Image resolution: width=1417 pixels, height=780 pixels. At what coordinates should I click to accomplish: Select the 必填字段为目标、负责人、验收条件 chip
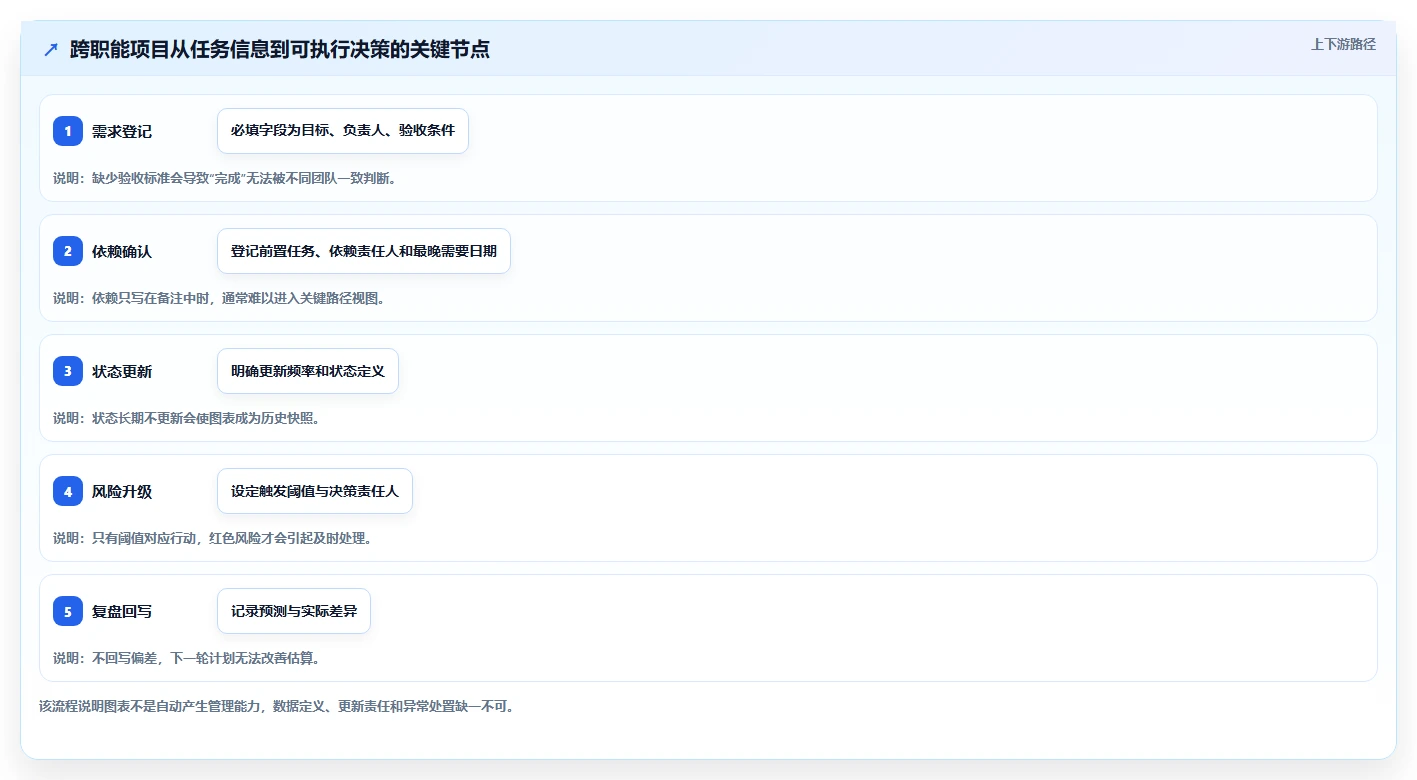343,131
